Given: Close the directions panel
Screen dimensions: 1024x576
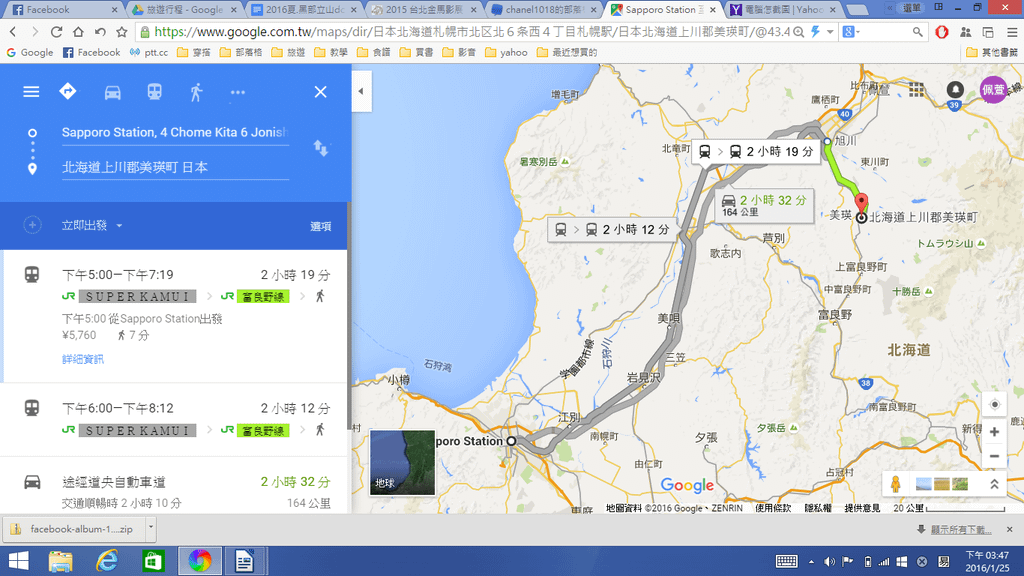Looking at the screenshot, I should [x=320, y=92].
